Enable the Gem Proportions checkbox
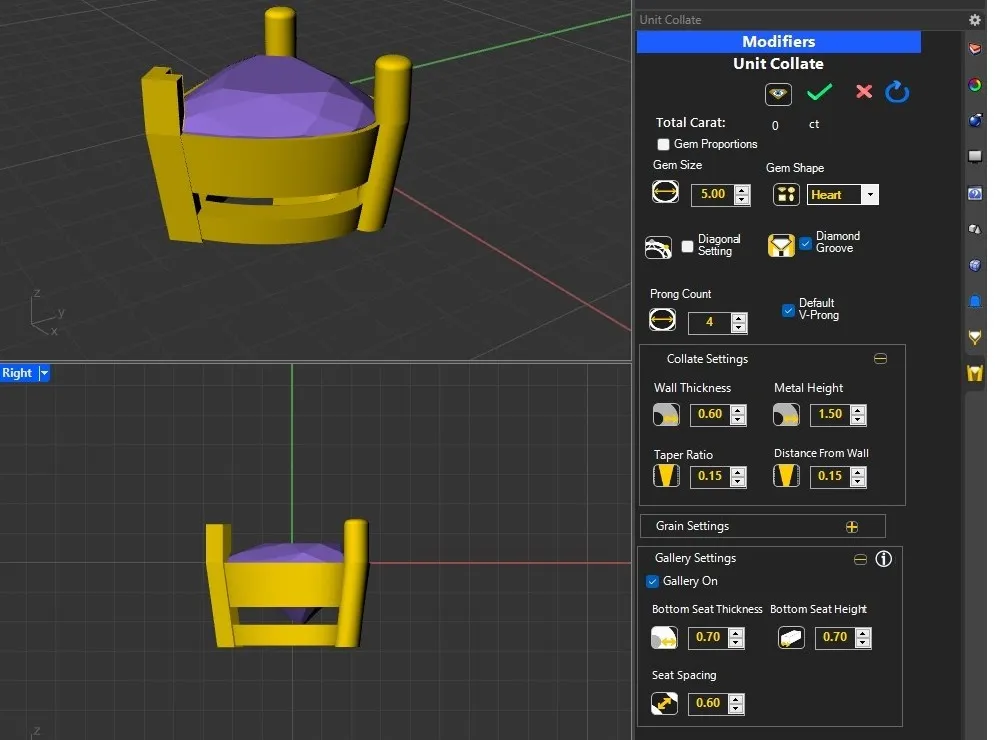This screenshot has width=995, height=740. point(664,145)
